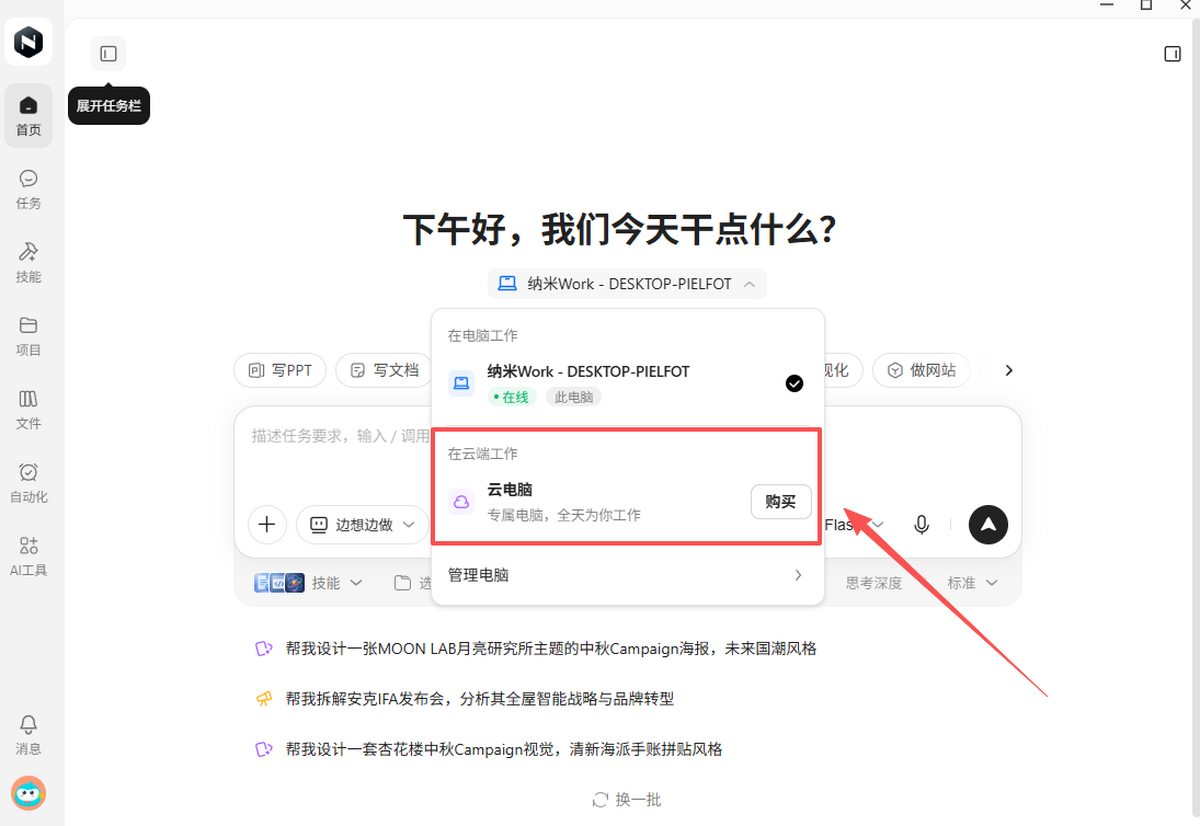The height and width of the screenshot is (826, 1200).
Task: Toggle the right side panel icon
Action: pos(1173,54)
